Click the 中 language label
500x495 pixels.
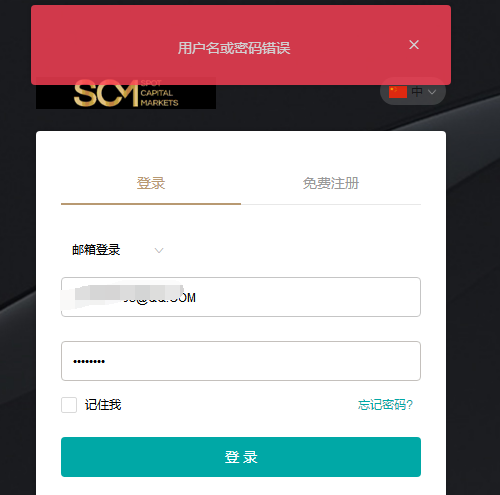(x=417, y=92)
